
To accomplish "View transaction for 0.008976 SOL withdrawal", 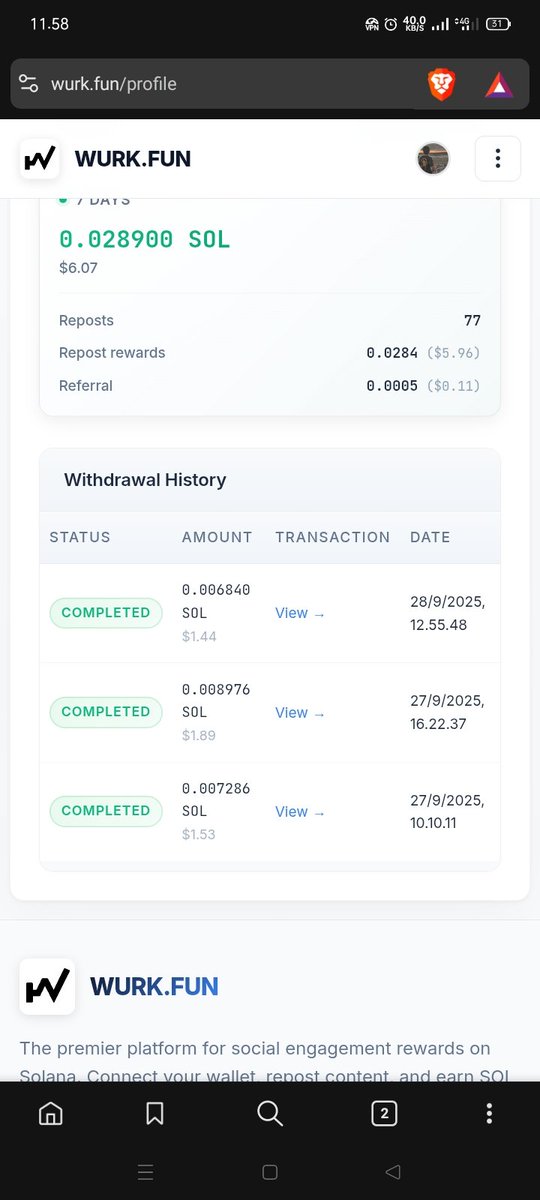I will click(x=300, y=713).
